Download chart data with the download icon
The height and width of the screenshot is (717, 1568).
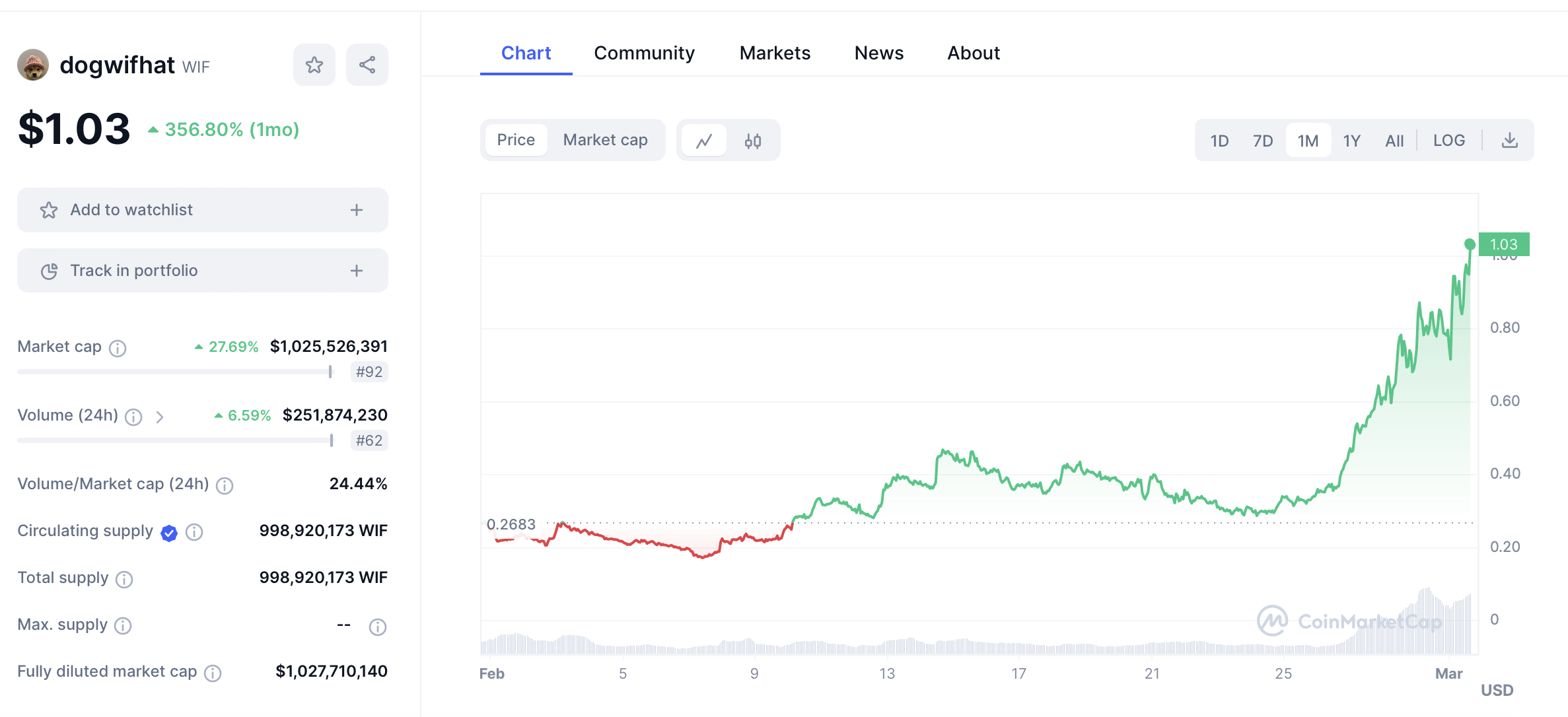click(x=1510, y=141)
